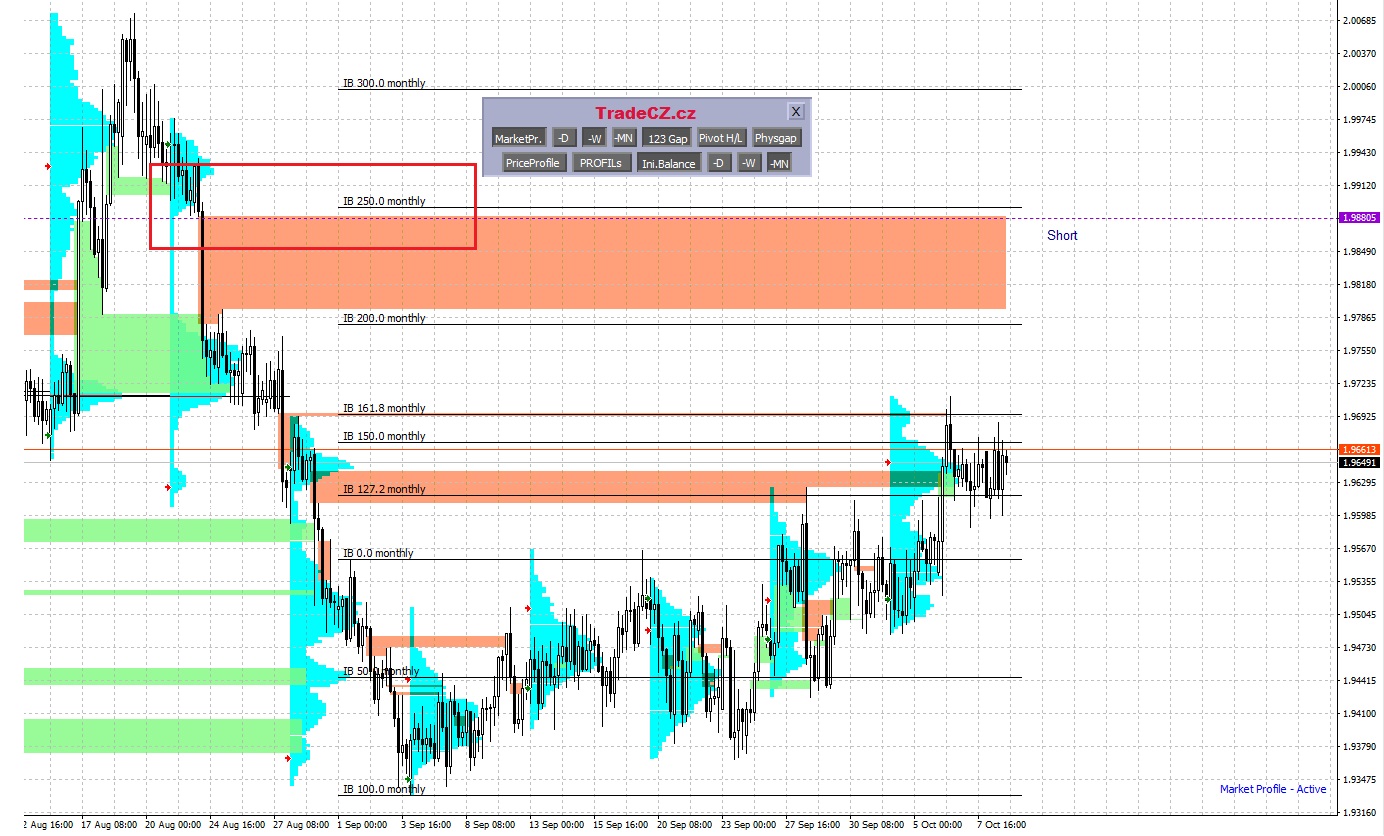Image resolution: width=1384 pixels, height=836 pixels.
Task: Select -D to the right of Ini.Balance
Action: (x=718, y=163)
